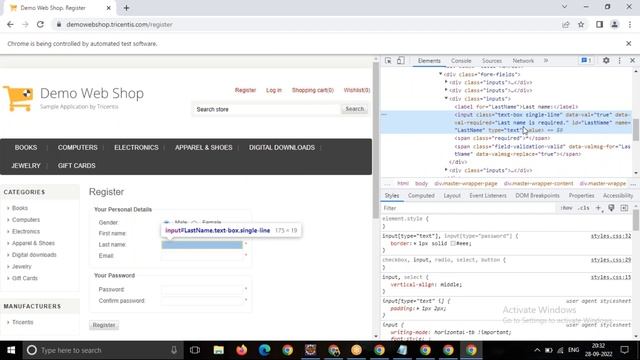
Task: Expand the first collapsed div class inputs node
Action: (446, 82)
